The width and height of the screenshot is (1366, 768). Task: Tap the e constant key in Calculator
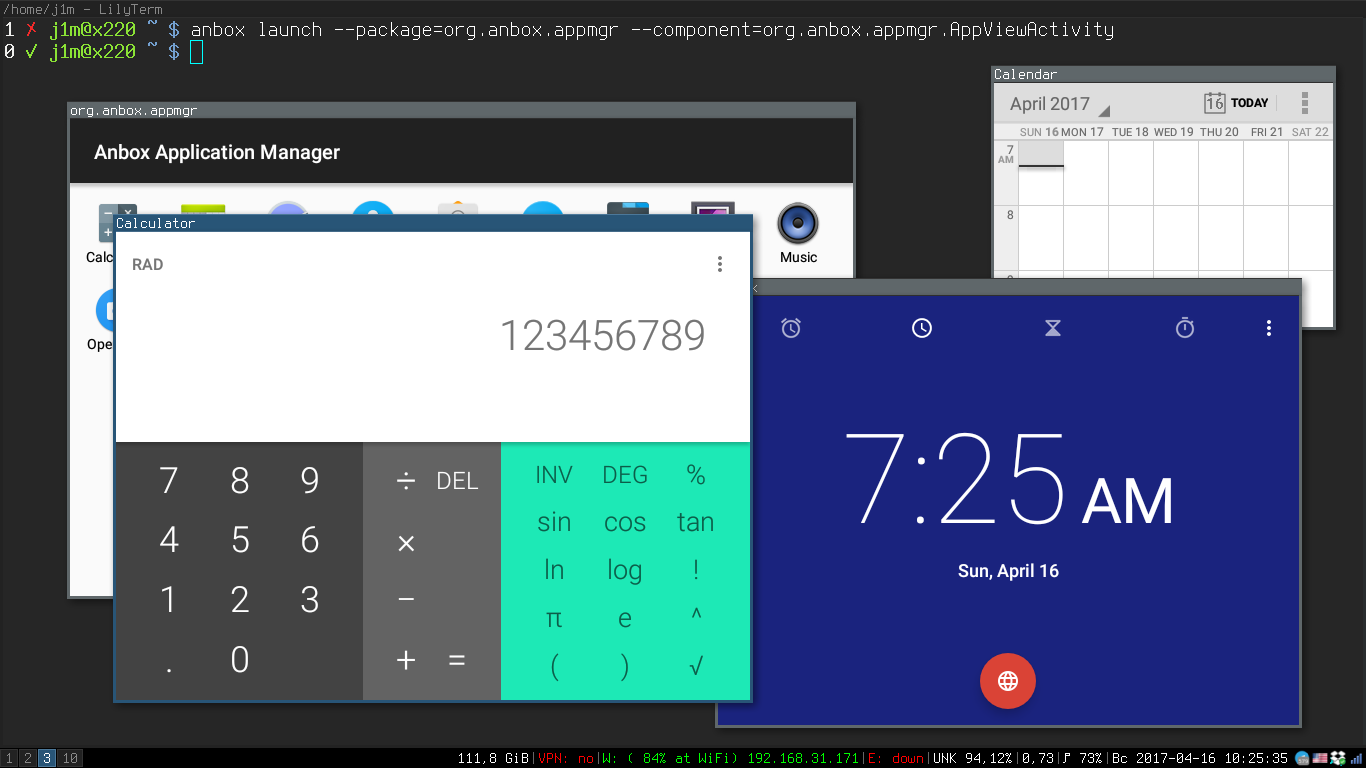[x=625, y=619]
